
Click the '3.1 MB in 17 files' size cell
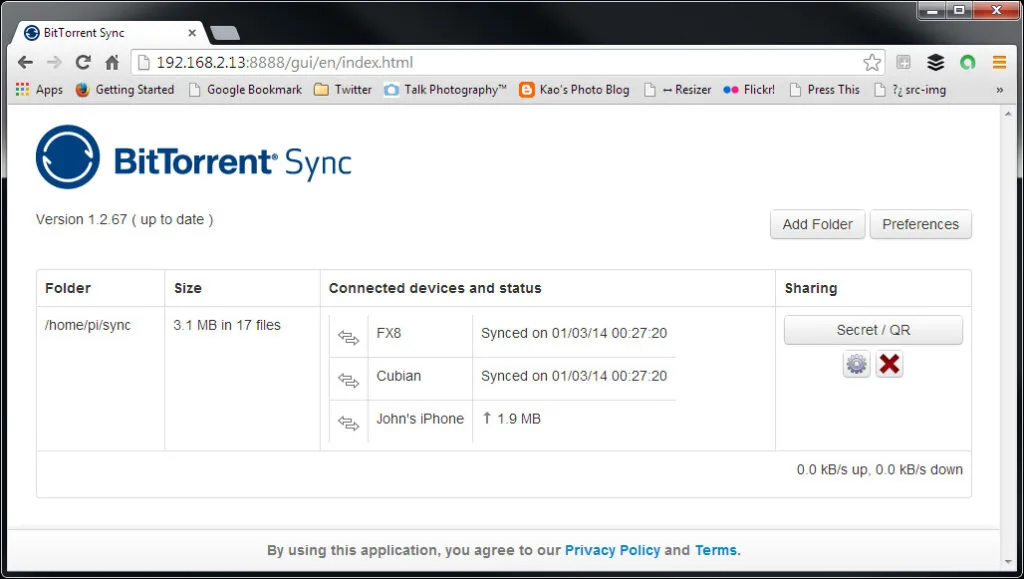[227, 325]
